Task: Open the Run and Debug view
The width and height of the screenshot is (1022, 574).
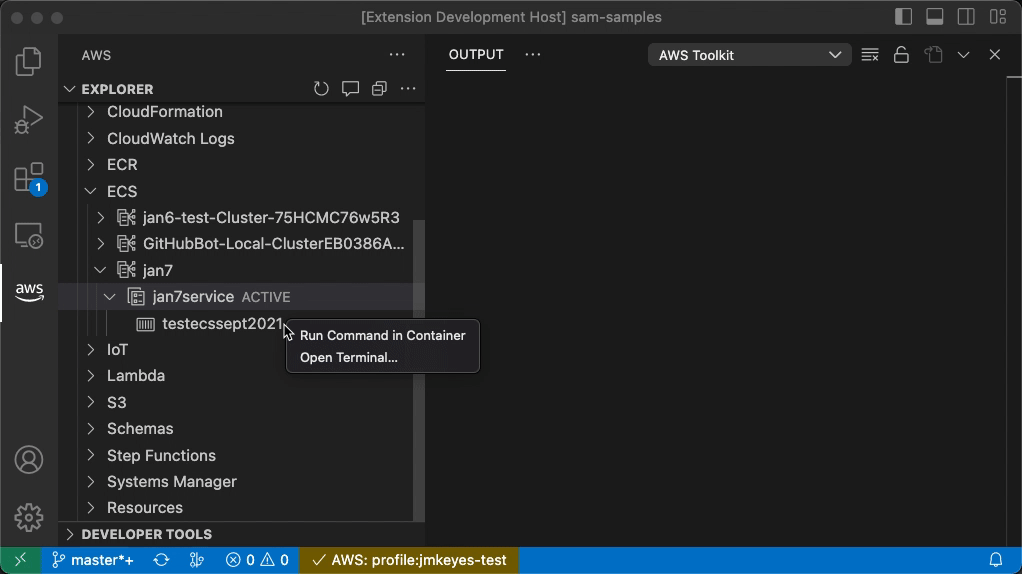Action: click(29, 120)
